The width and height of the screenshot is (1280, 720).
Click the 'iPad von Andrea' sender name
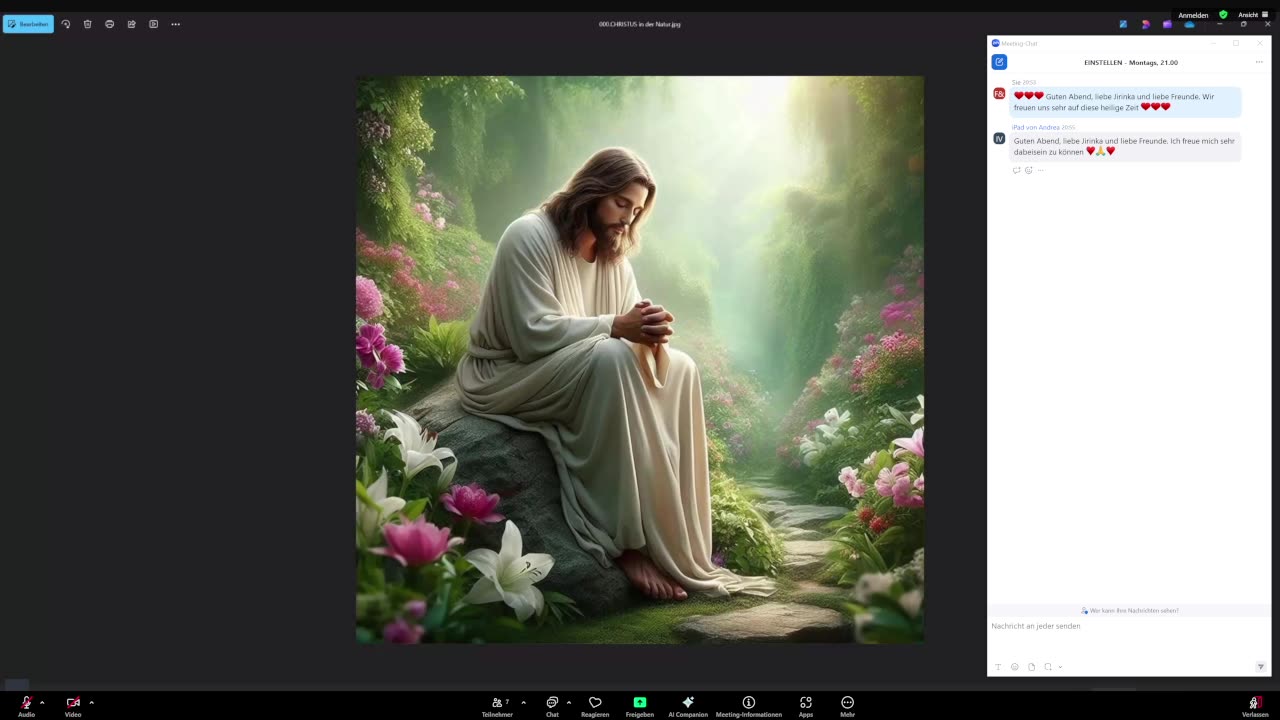[1036, 127]
